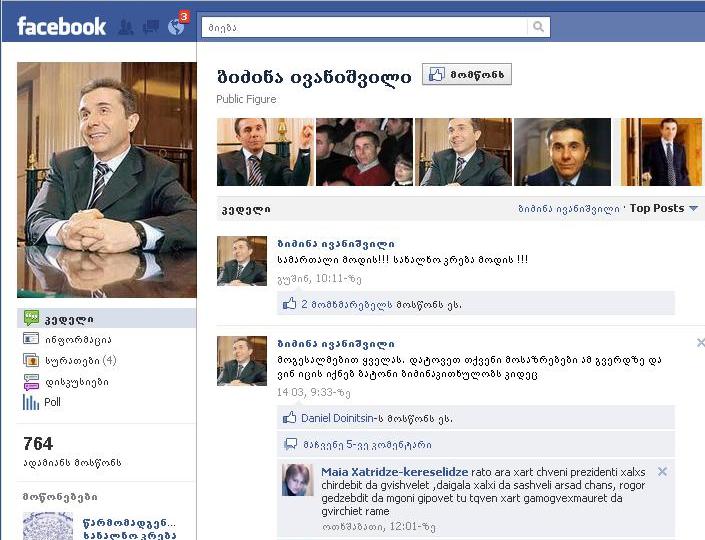The image size is (705, 540).
Task: Click author name on first post
Action: (336, 244)
